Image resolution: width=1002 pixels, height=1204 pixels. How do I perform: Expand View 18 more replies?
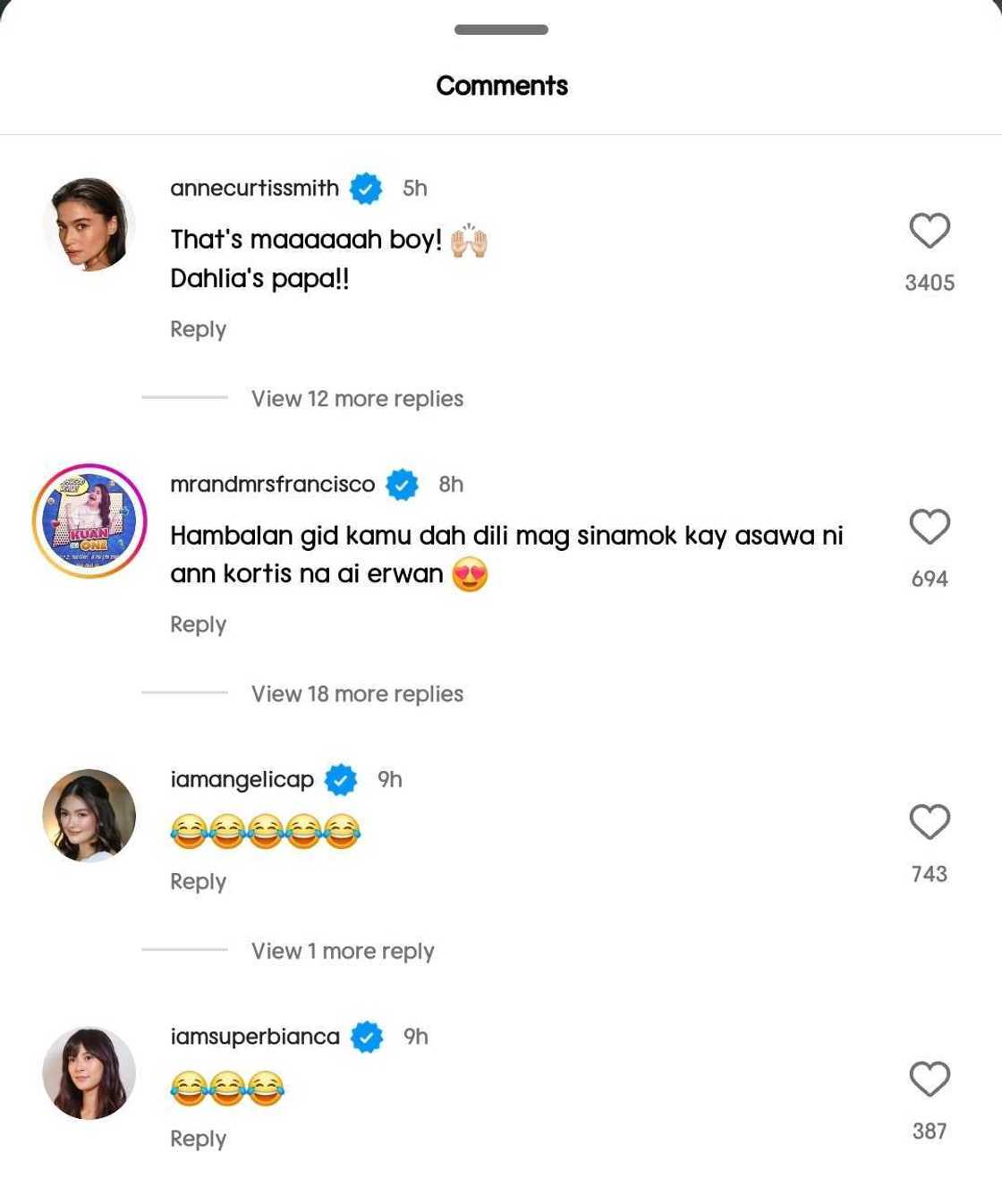357,694
